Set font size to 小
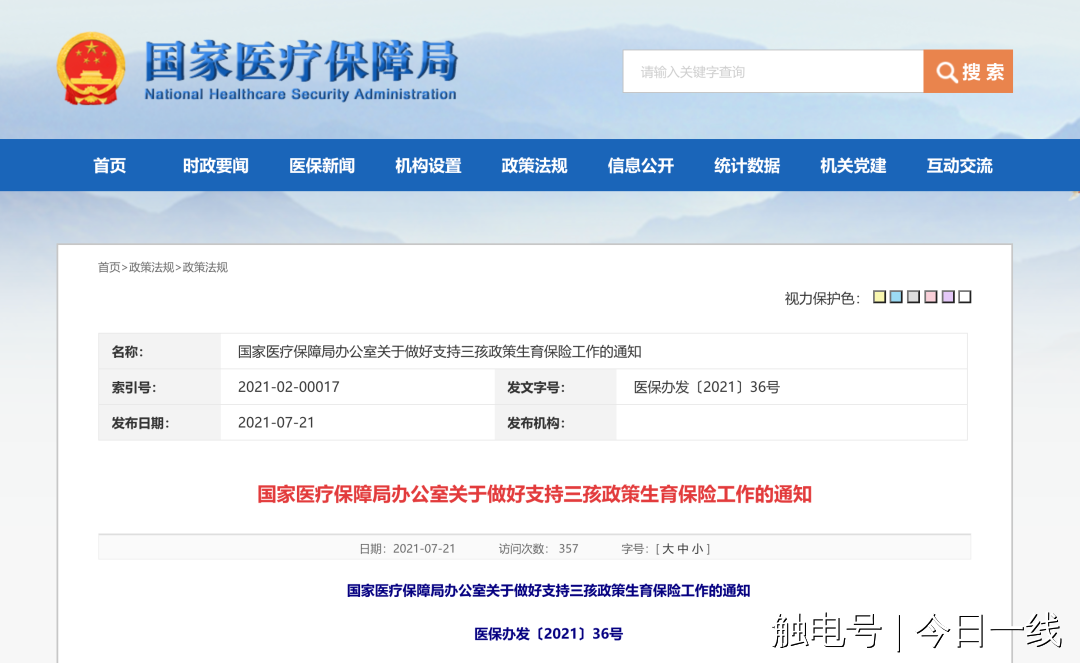This screenshot has height=663, width=1080. click(x=698, y=549)
